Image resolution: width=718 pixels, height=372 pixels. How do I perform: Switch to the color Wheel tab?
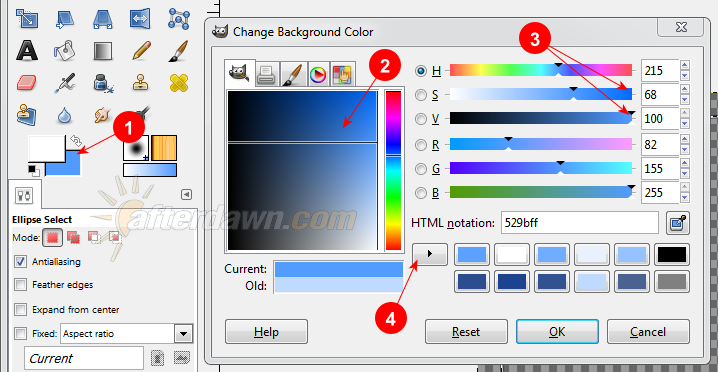[318, 75]
